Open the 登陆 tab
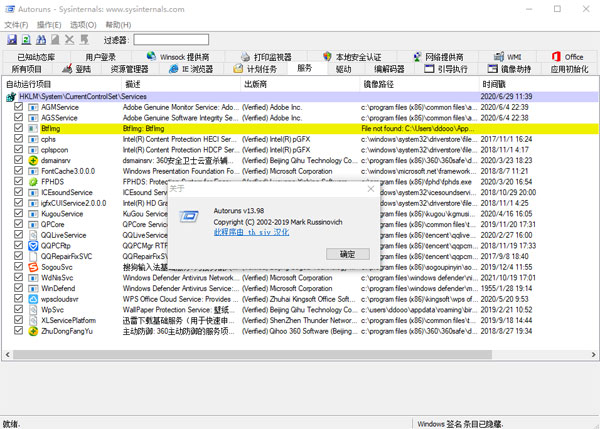This screenshot has width=600, height=429. click(76, 69)
